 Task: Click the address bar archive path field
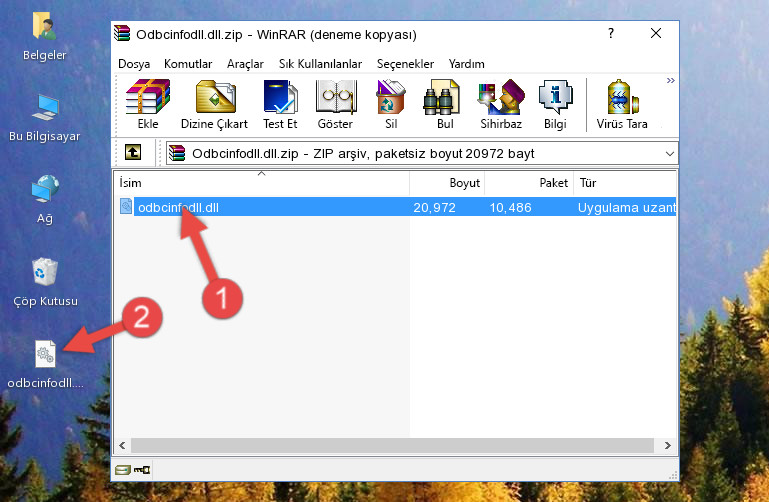click(x=422, y=153)
